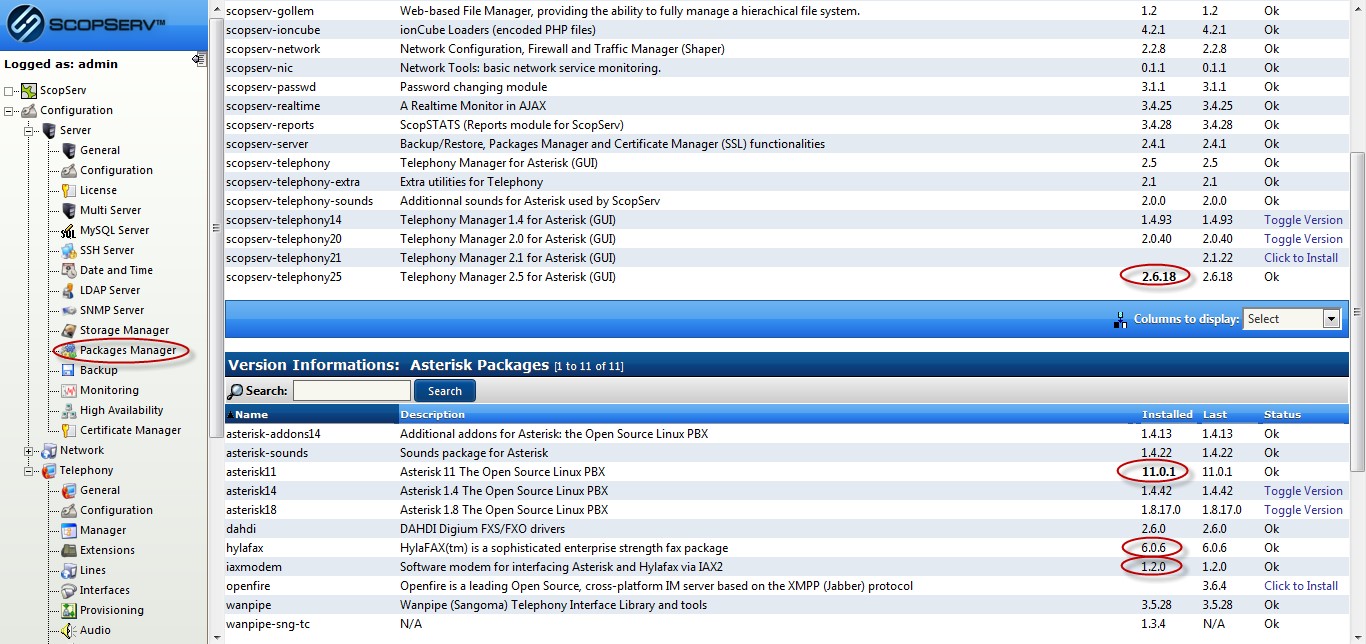Click the Network globe icon
The image size is (1366, 644).
pos(50,451)
